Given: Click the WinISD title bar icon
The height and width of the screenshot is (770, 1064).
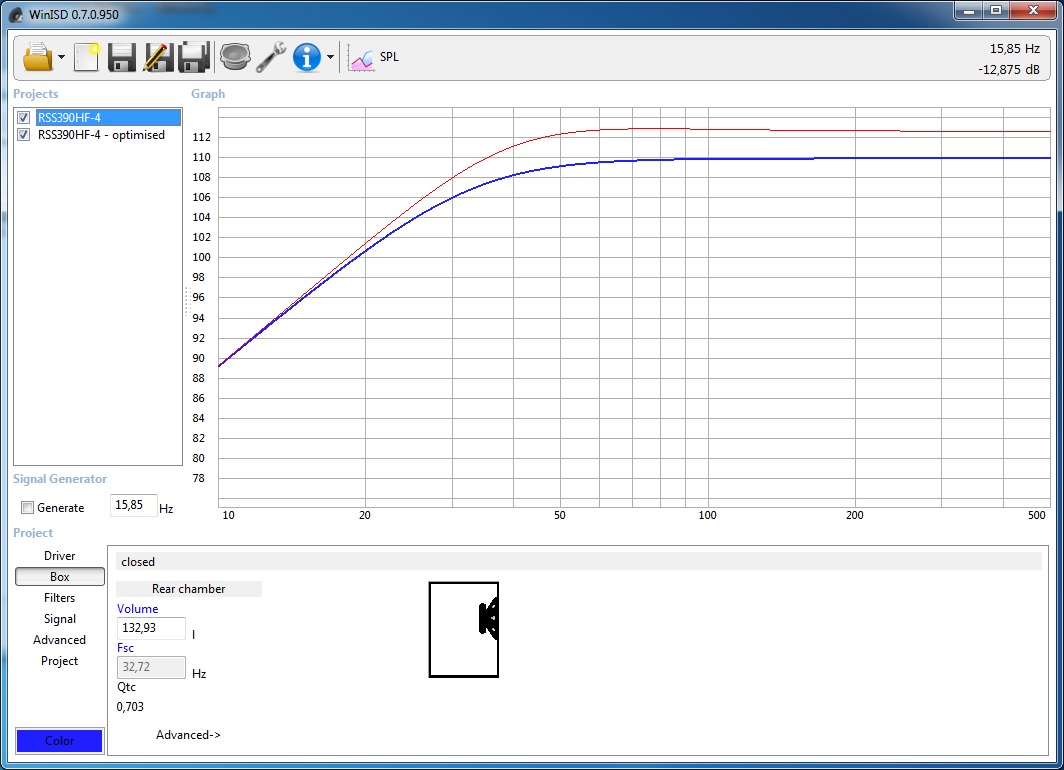Looking at the screenshot, I should (16, 14).
